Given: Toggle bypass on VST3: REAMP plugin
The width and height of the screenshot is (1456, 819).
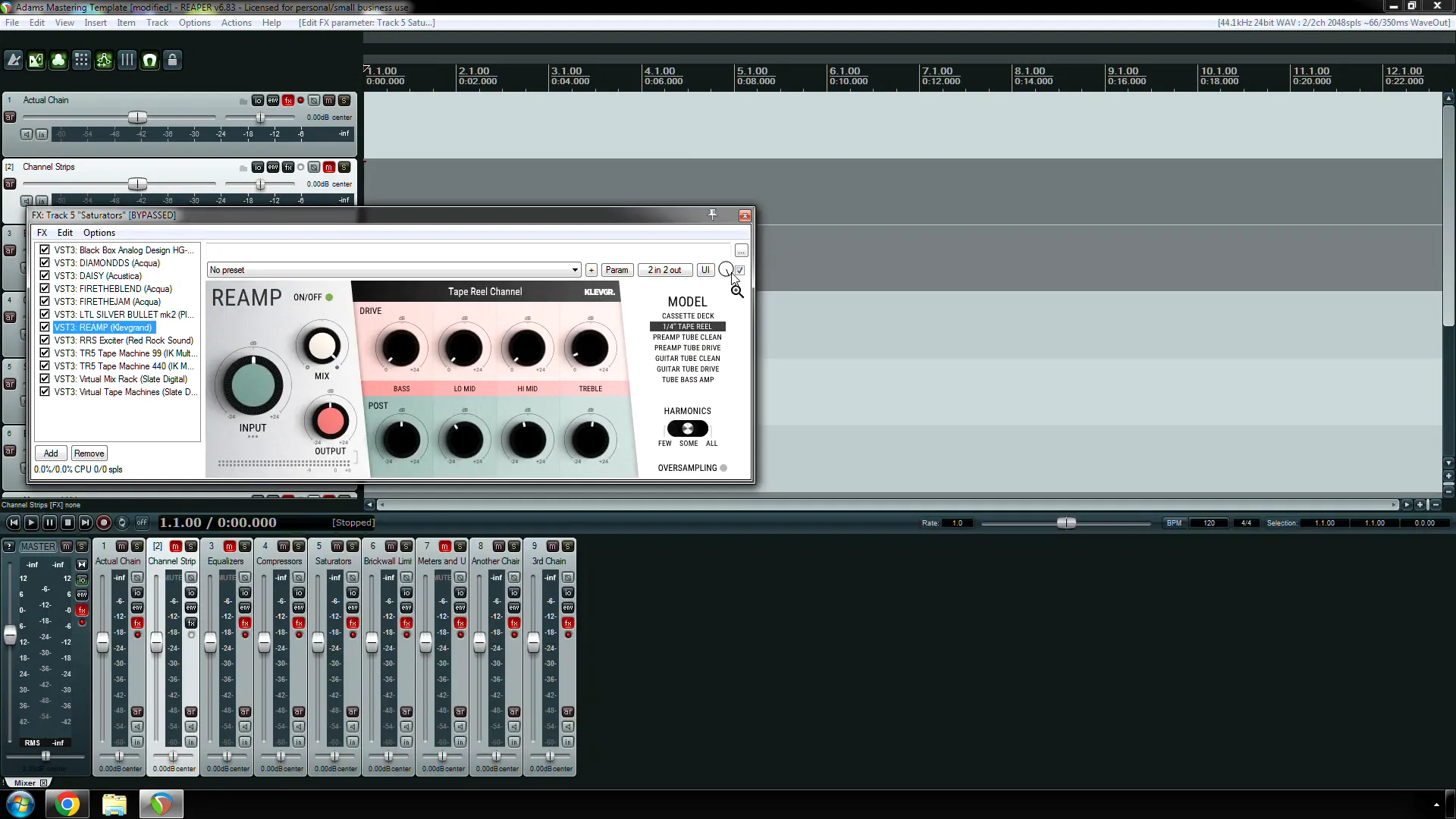Looking at the screenshot, I should (45, 327).
